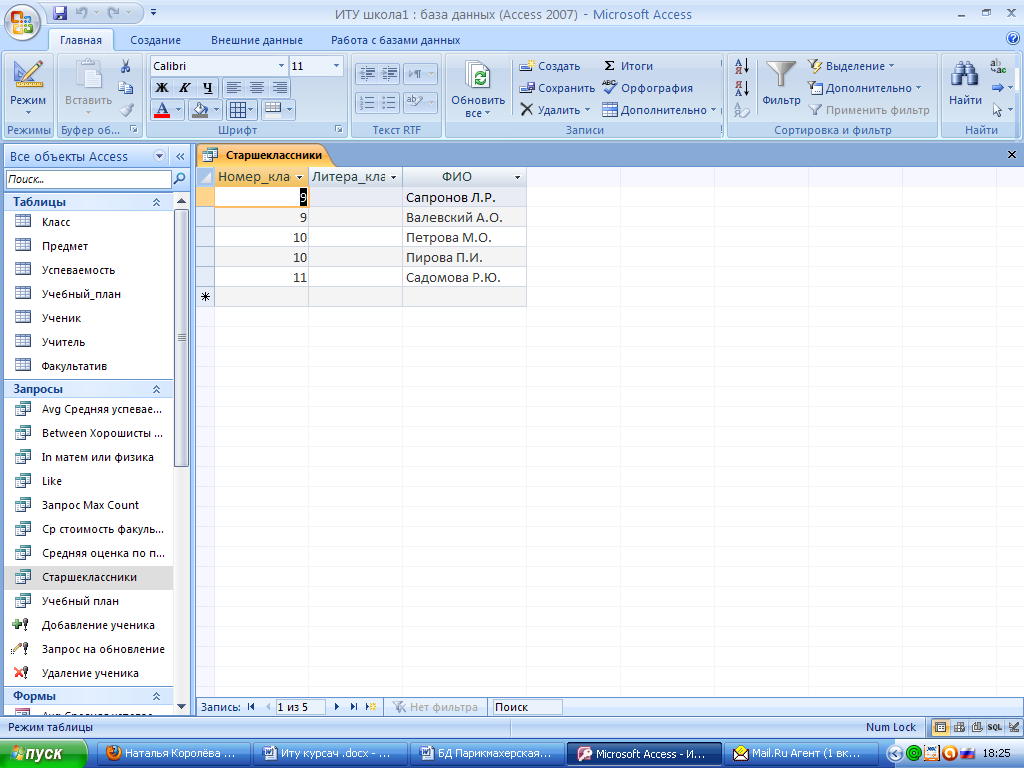Click record search Поиск box
The image size is (1024, 768).
pyautogui.click(x=527, y=707)
